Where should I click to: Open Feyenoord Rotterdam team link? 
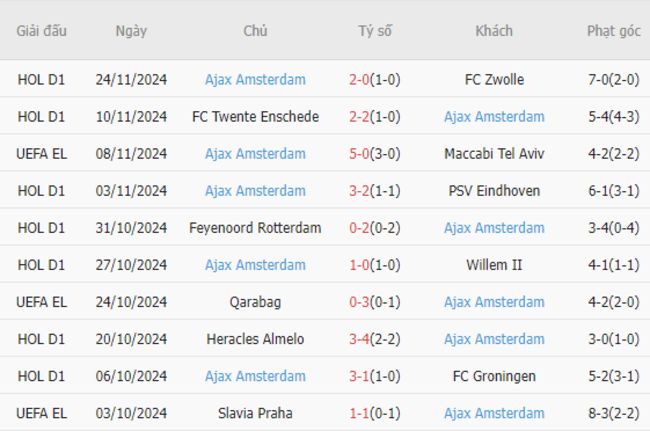(255, 228)
